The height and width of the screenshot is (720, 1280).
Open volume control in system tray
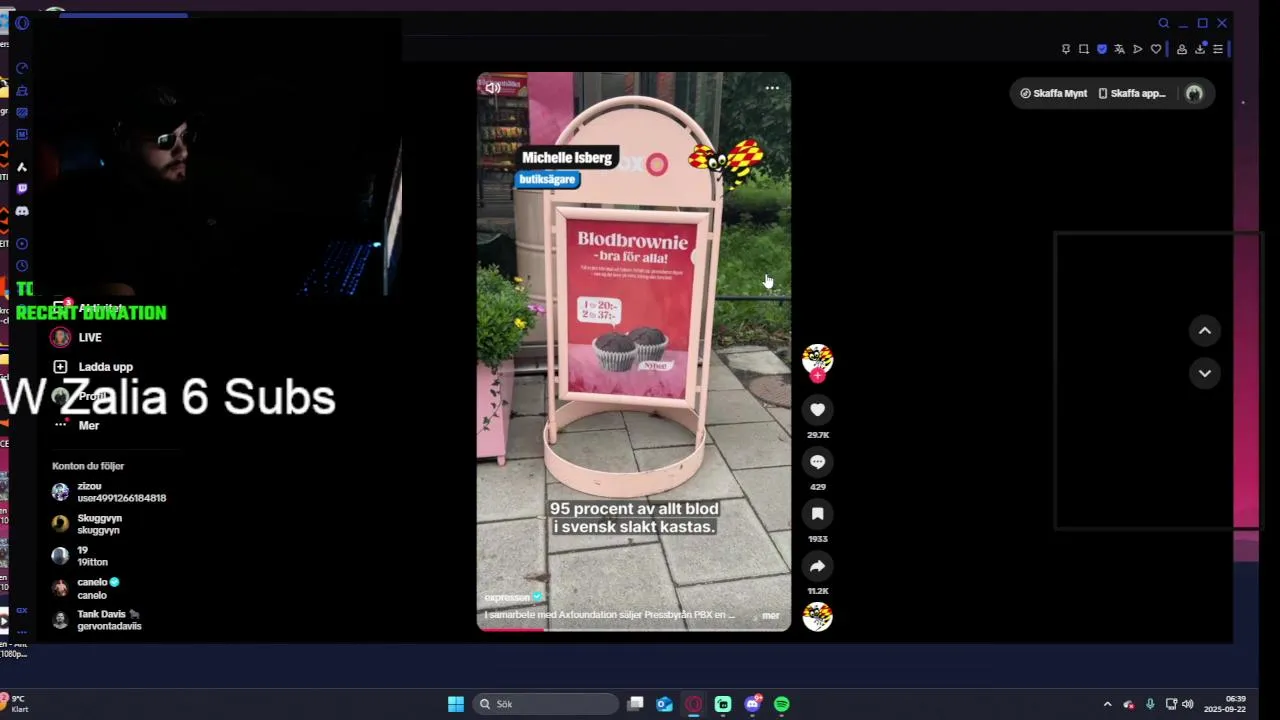click(1187, 704)
